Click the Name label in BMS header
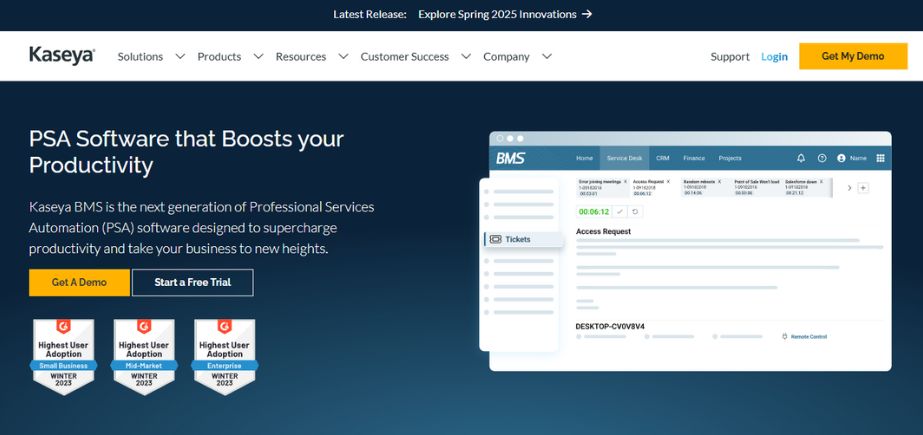923x435 pixels. tap(858, 158)
